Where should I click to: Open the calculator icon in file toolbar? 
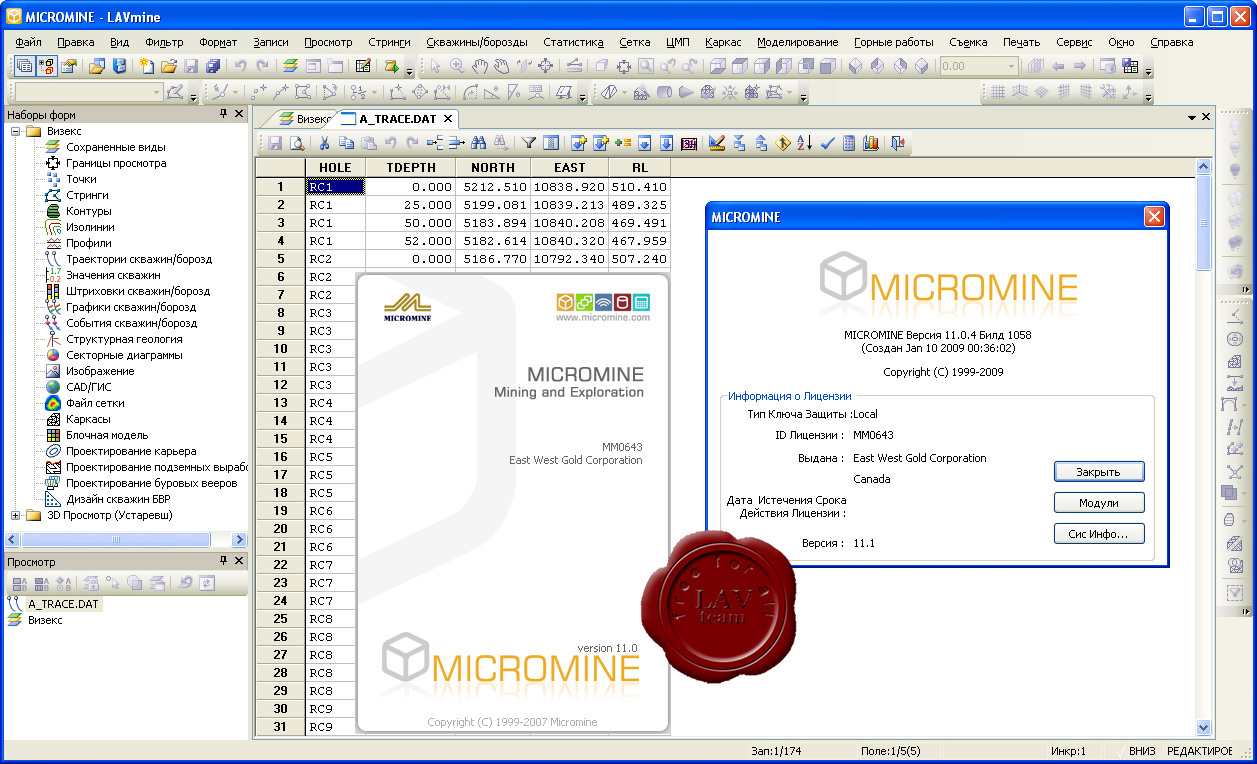(849, 143)
